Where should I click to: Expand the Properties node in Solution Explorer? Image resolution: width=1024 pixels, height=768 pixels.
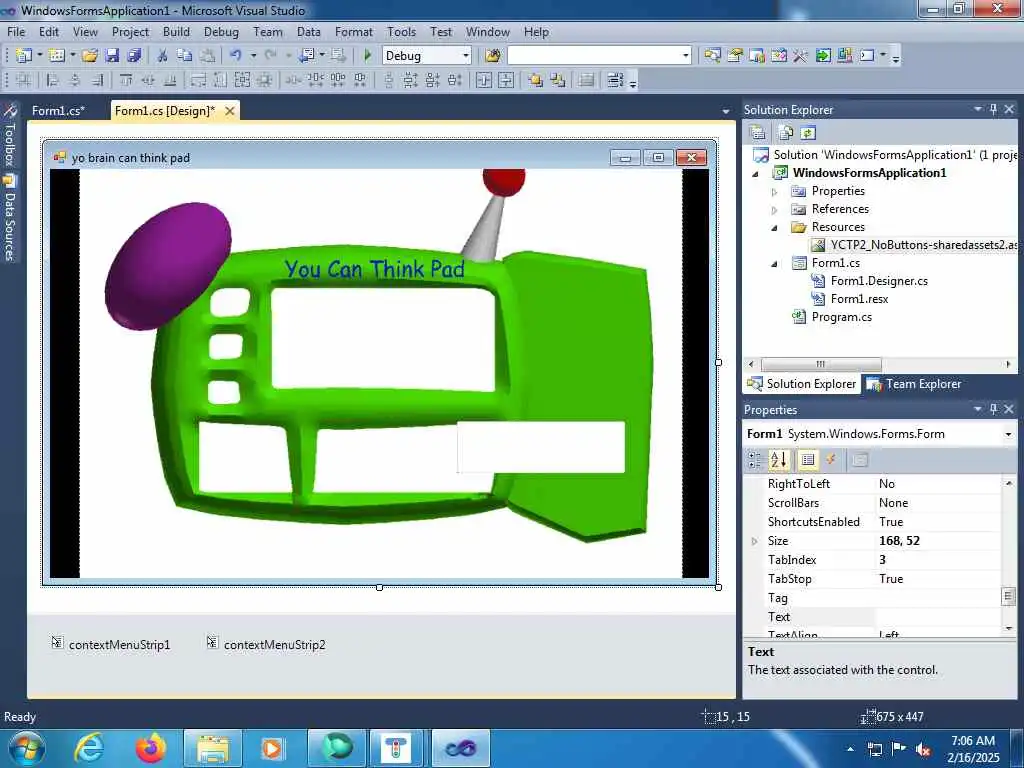775,192
